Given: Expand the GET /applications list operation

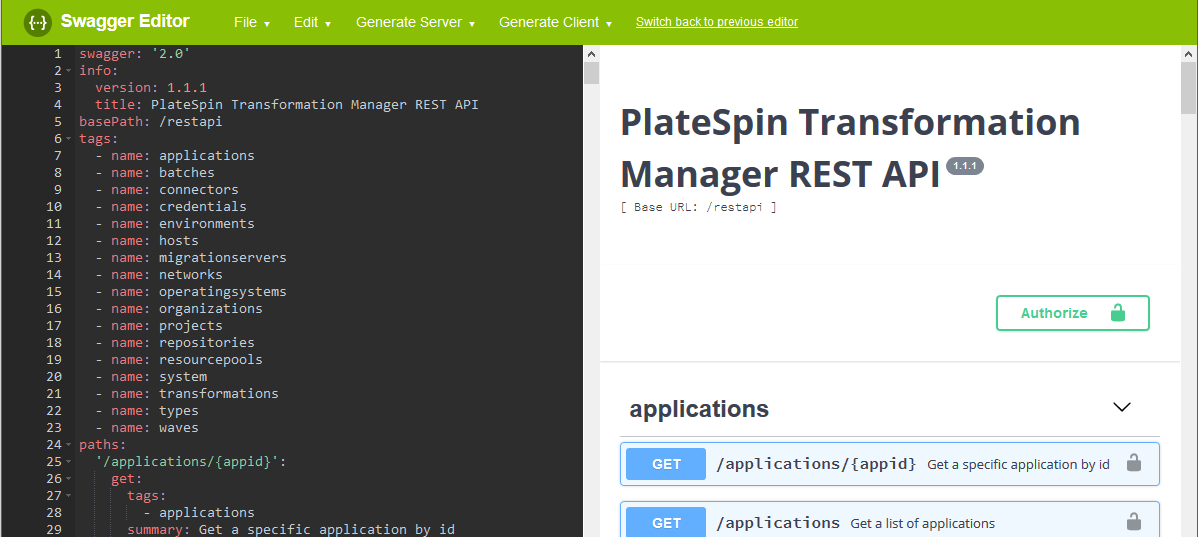Looking at the screenshot, I should pyautogui.click(x=778, y=522).
